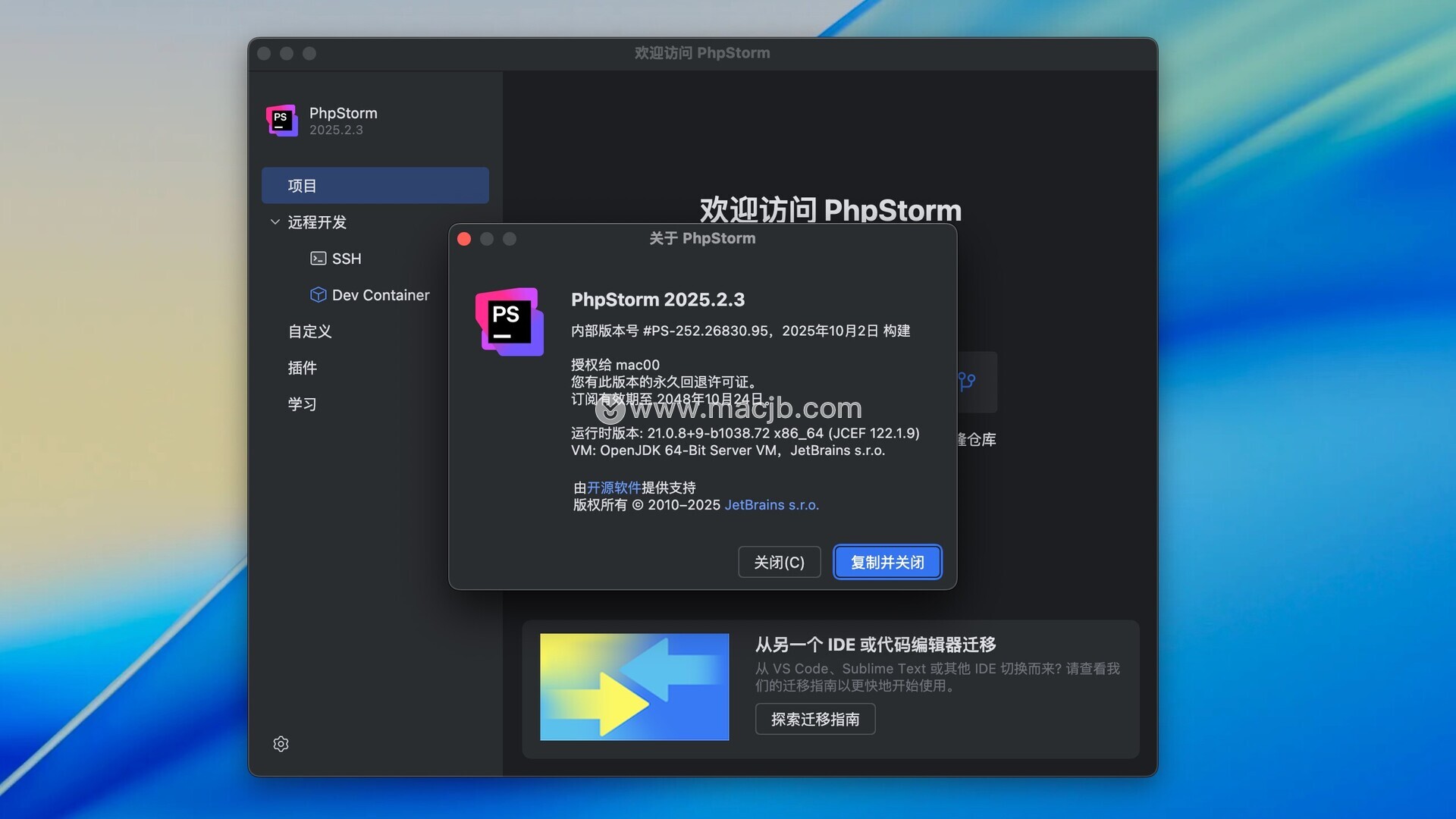
Task: Select SSH under remote development
Action: point(347,259)
